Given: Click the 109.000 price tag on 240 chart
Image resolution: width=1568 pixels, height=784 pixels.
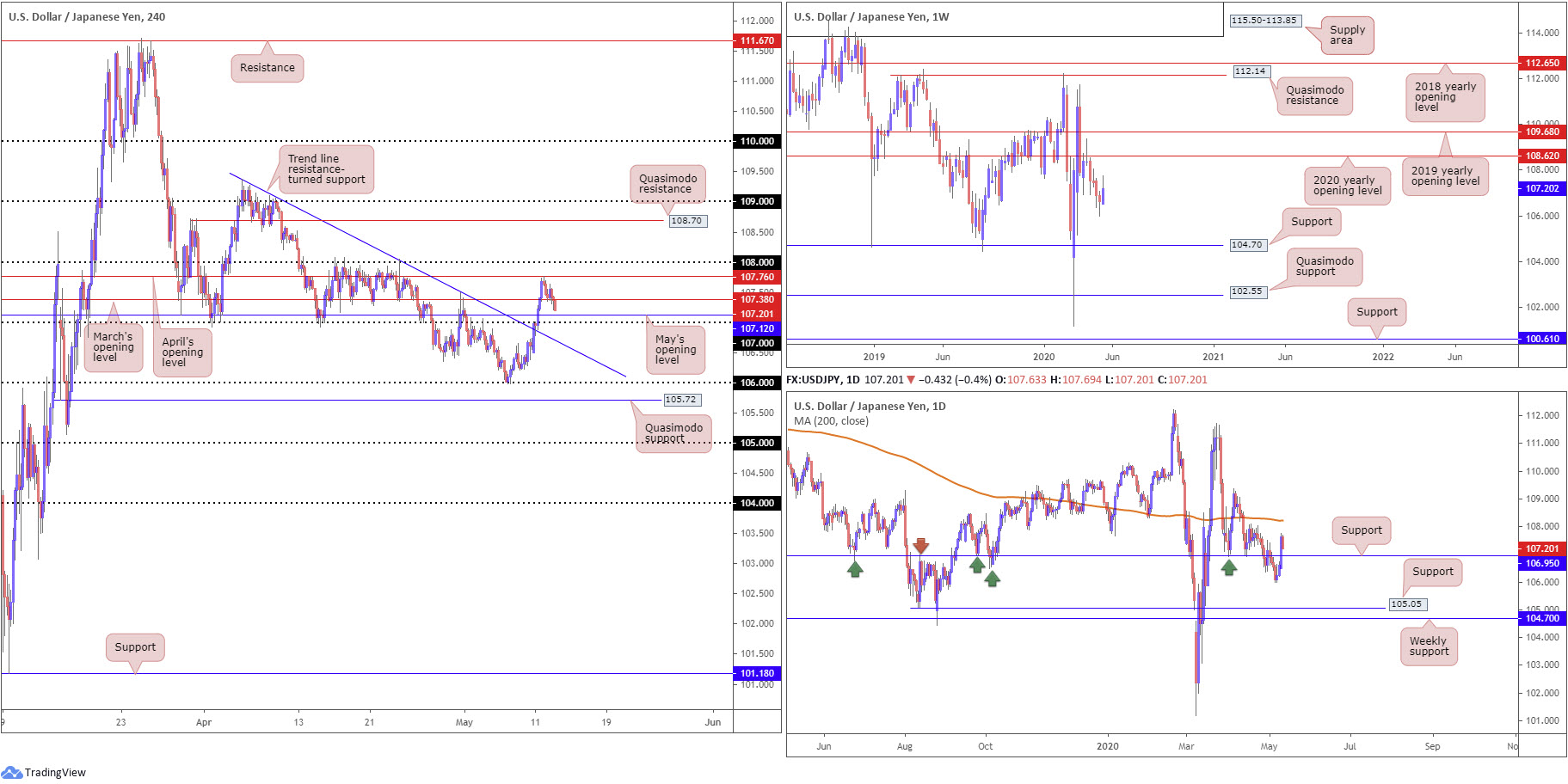Looking at the screenshot, I should [757, 201].
